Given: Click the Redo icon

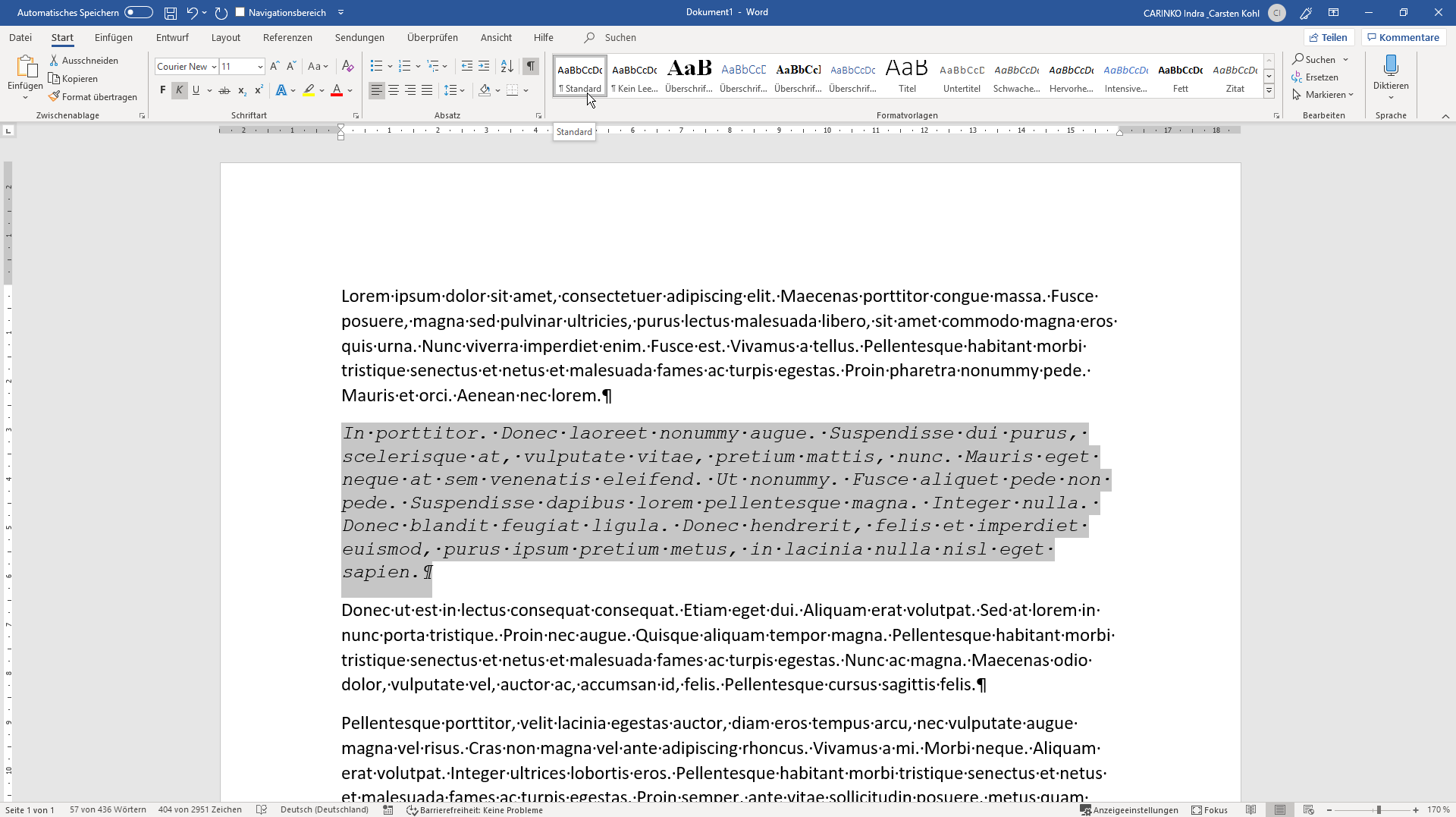Looking at the screenshot, I should point(221,13).
